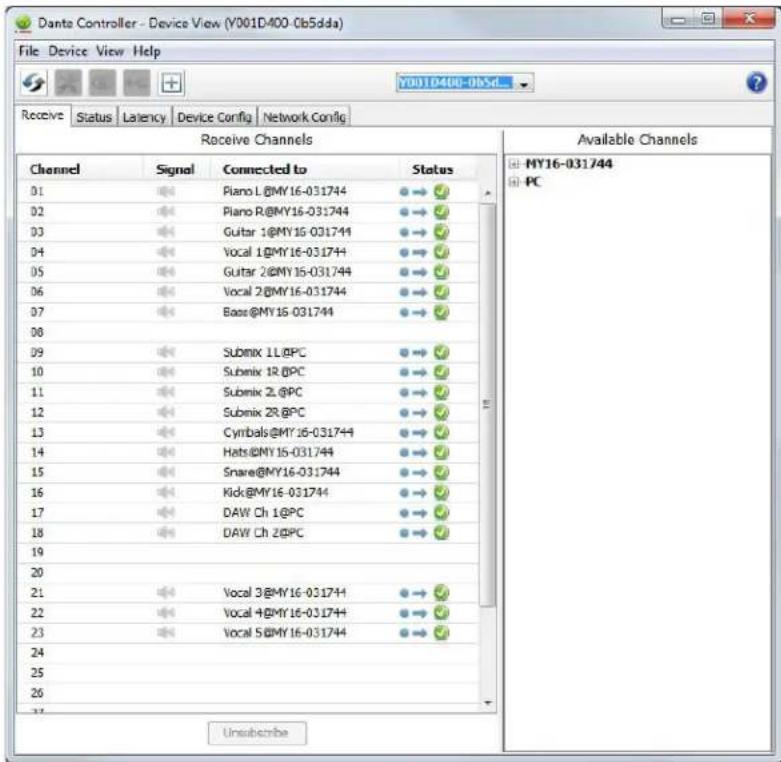Expand the PC device tree node
The width and height of the screenshot is (781, 762).
click(x=515, y=182)
